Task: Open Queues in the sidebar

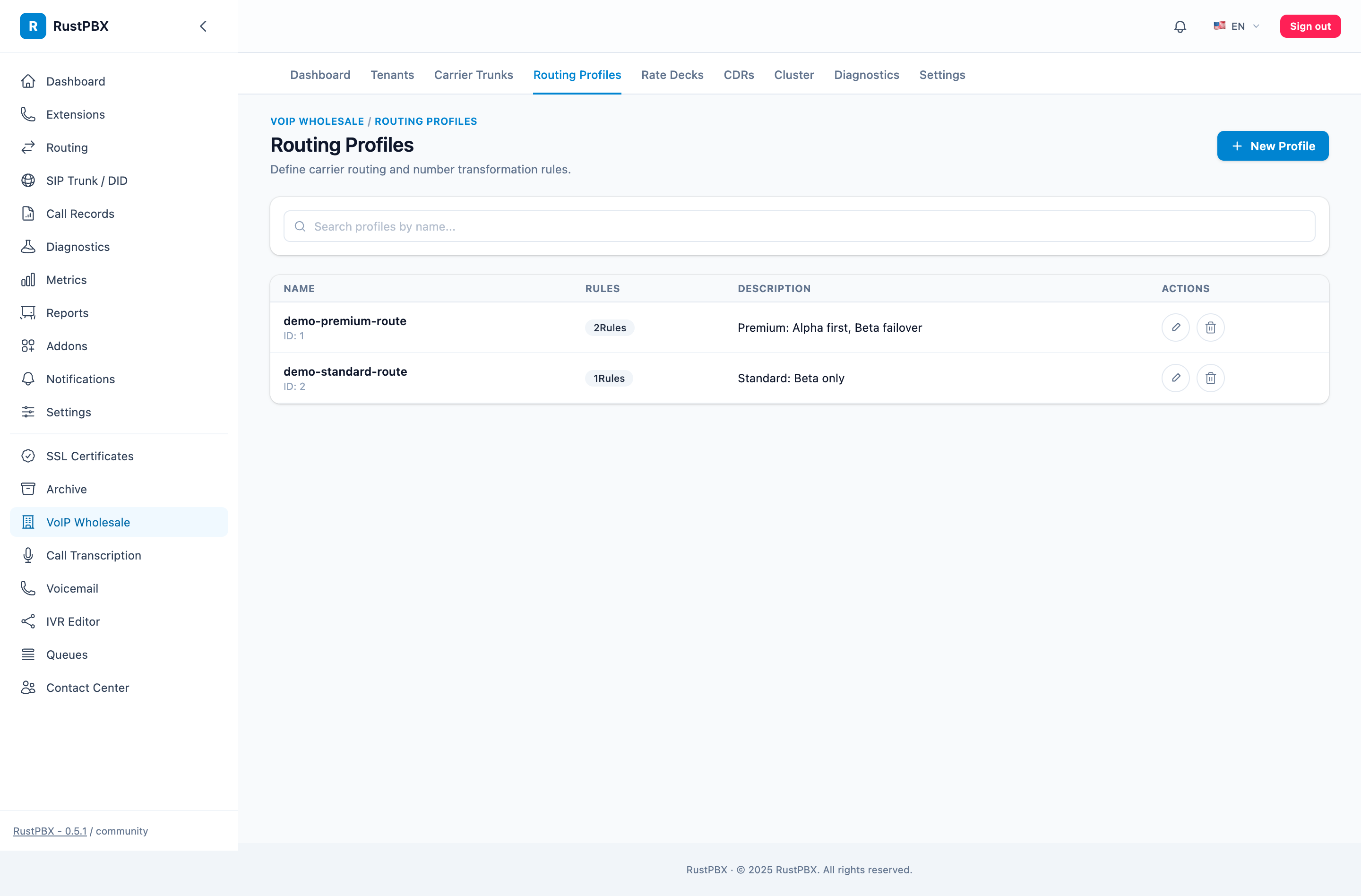Action: (x=119, y=655)
